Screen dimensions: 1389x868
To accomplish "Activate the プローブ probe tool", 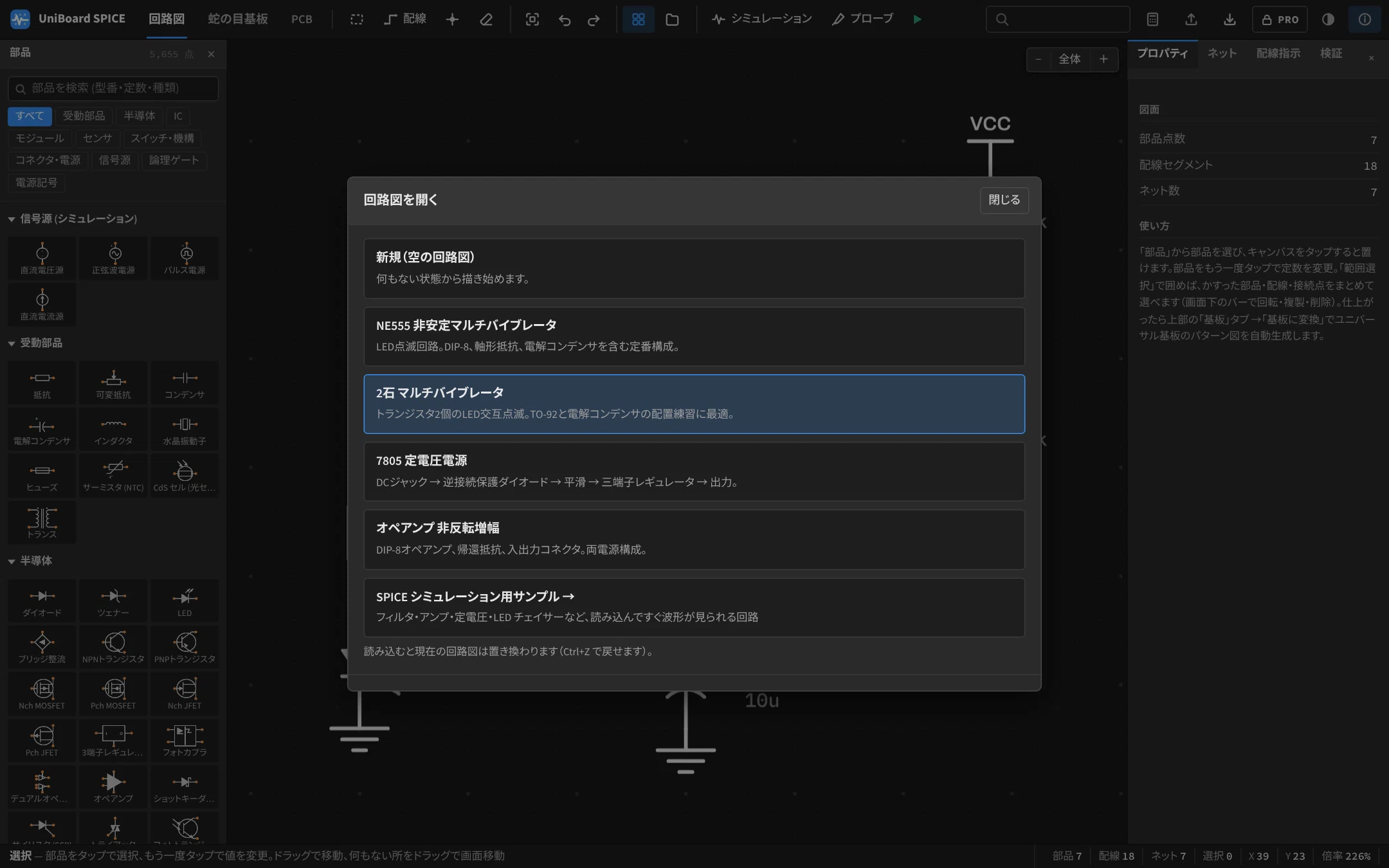I will [x=862, y=19].
